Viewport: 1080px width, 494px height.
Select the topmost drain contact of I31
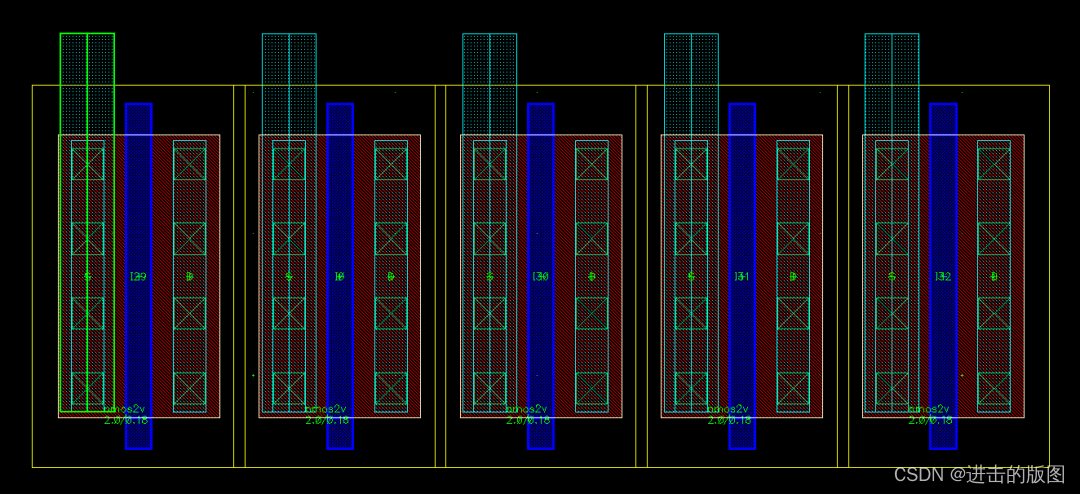point(793,163)
